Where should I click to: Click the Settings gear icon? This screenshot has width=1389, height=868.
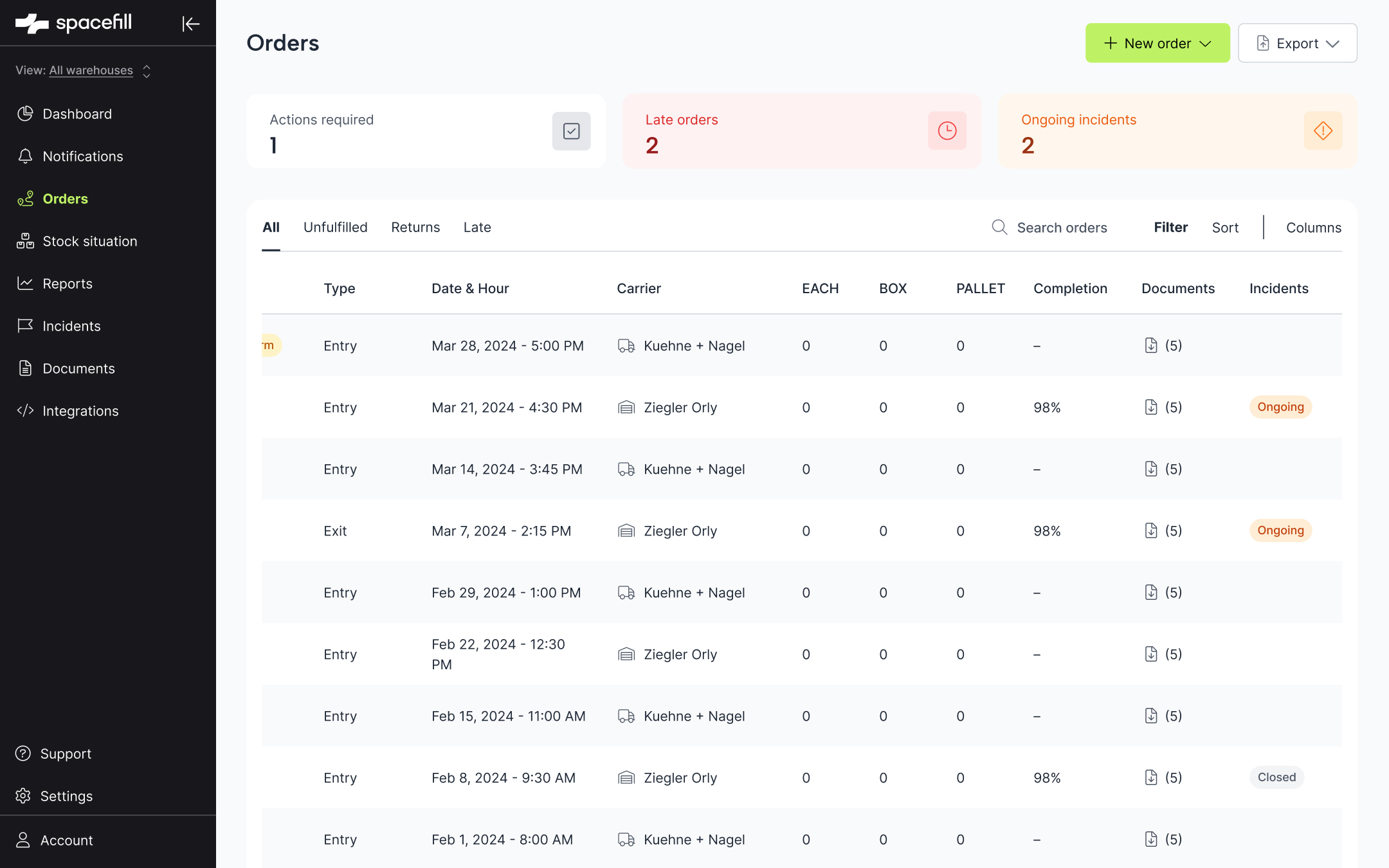click(x=23, y=796)
